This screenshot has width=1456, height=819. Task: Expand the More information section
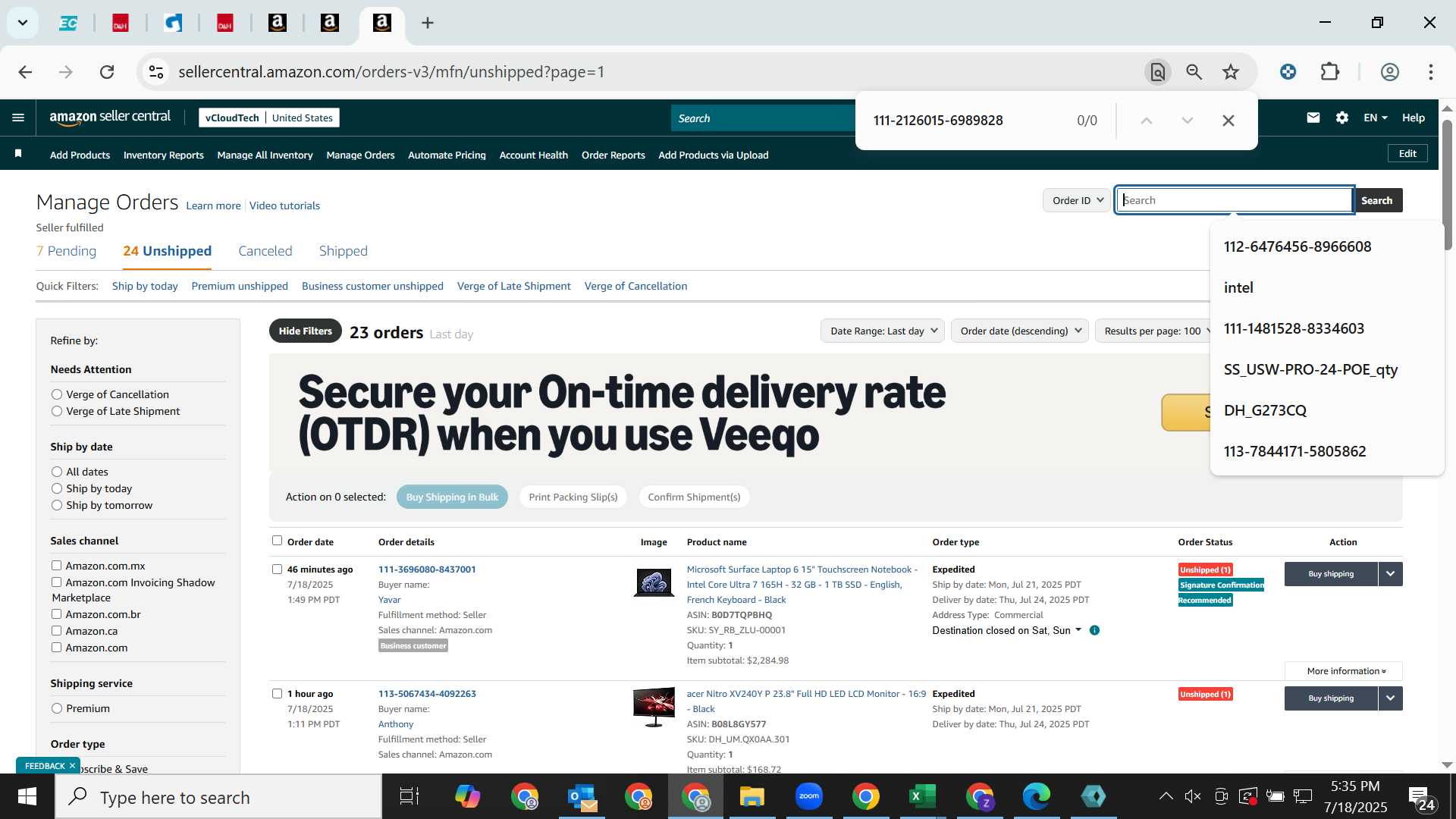(x=1344, y=671)
